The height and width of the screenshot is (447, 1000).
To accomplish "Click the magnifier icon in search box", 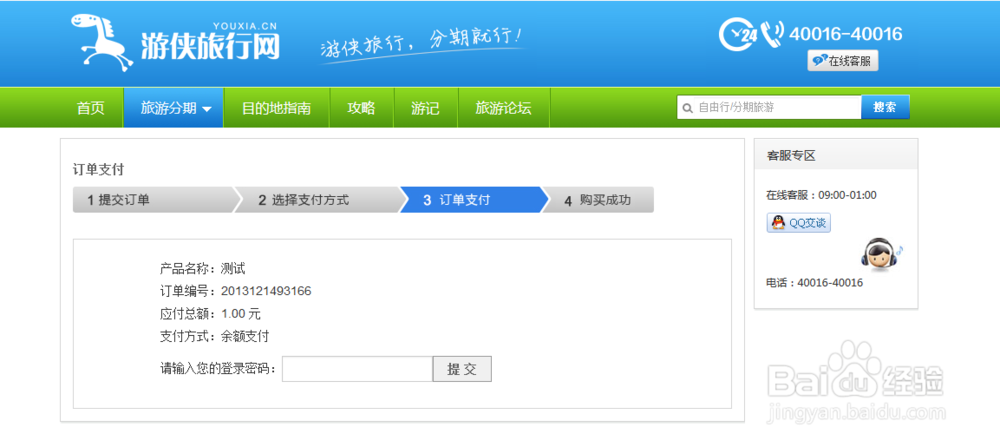I will pyautogui.click(x=688, y=108).
